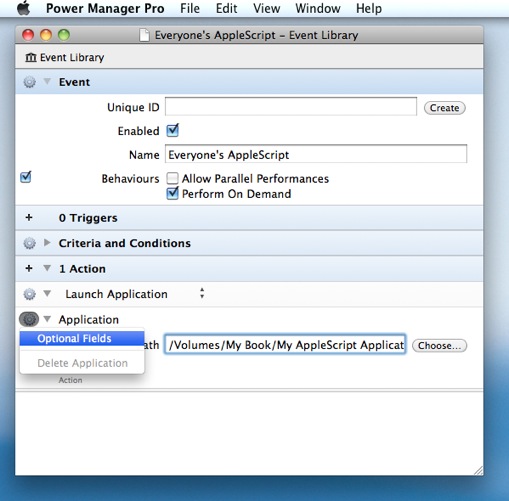Open the Launch Application action type popup

202,293
